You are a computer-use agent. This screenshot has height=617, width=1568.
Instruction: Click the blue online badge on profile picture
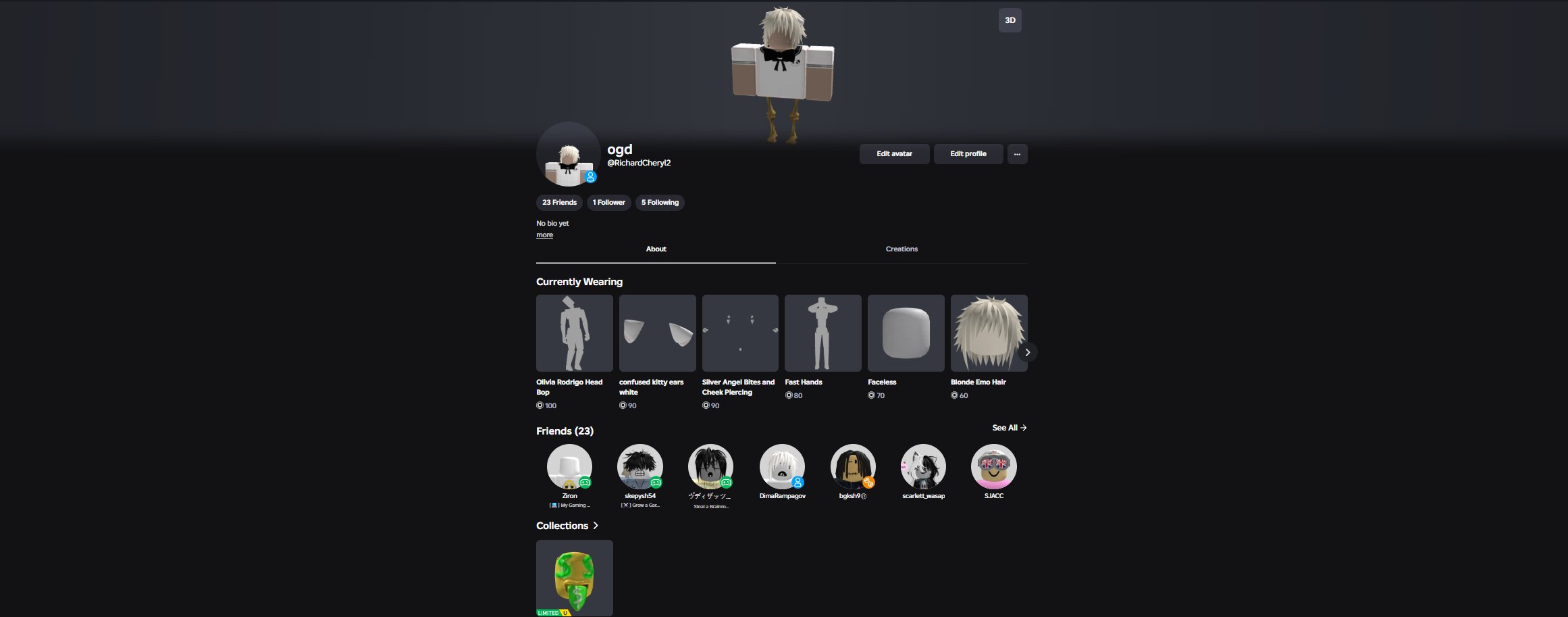click(x=590, y=177)
